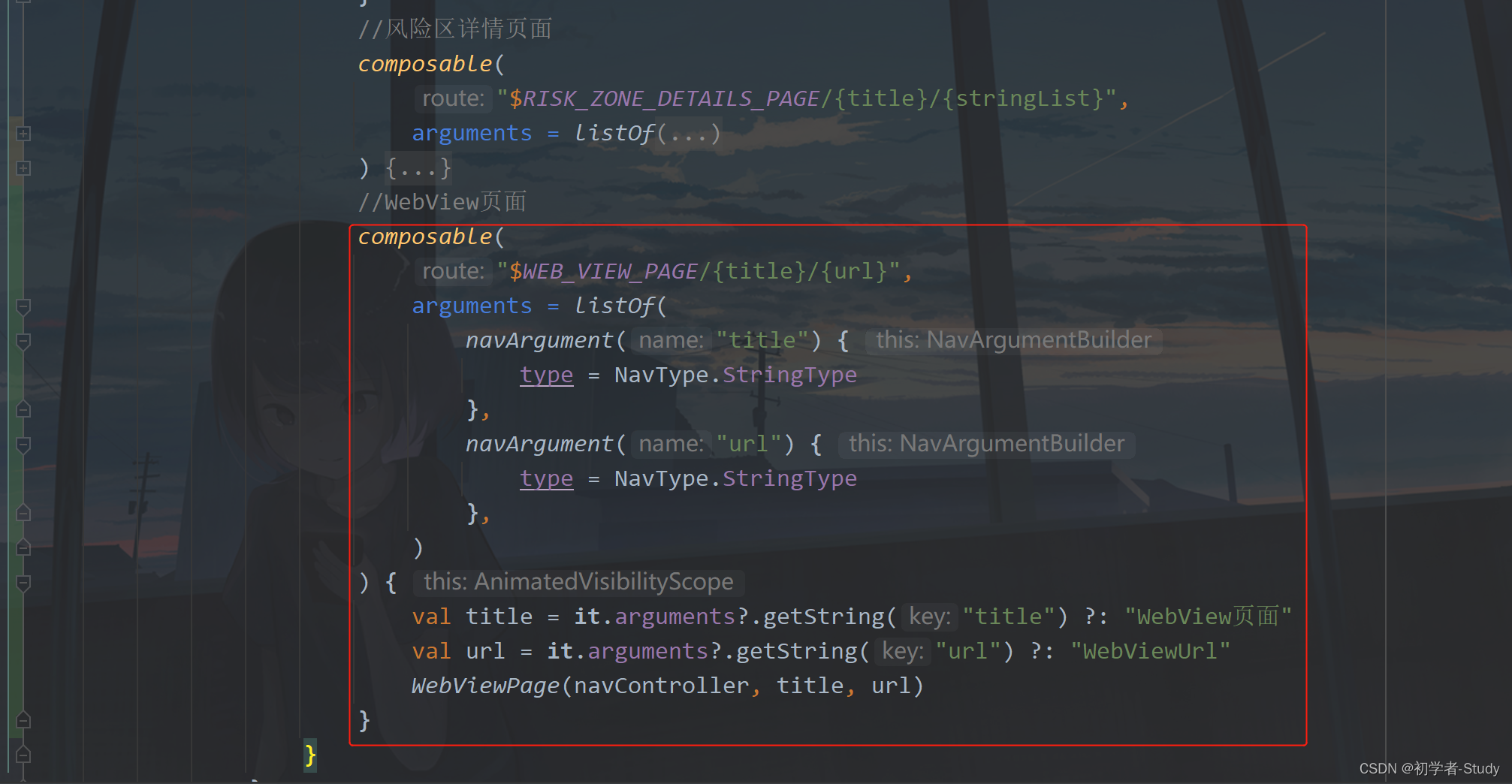
Task: Click the comment '//风险区详情页面'
Action: tap(455, 29)
